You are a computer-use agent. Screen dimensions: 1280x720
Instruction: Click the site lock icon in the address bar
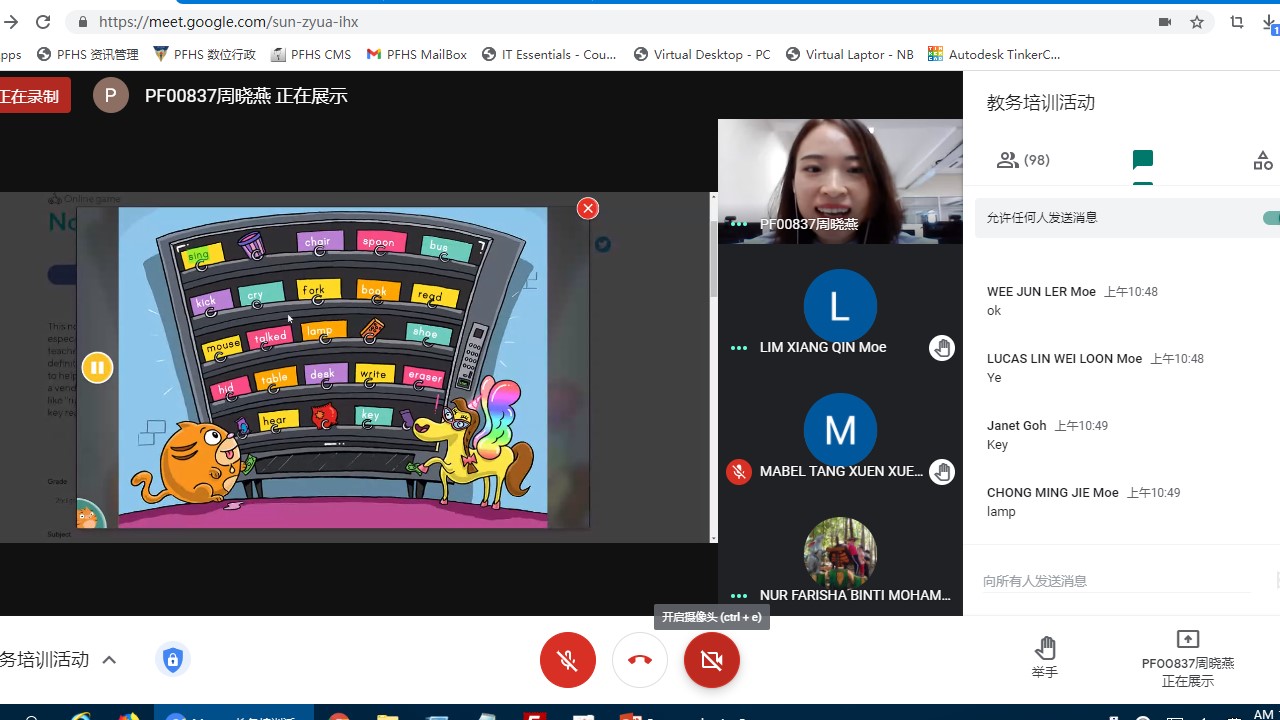82,22
